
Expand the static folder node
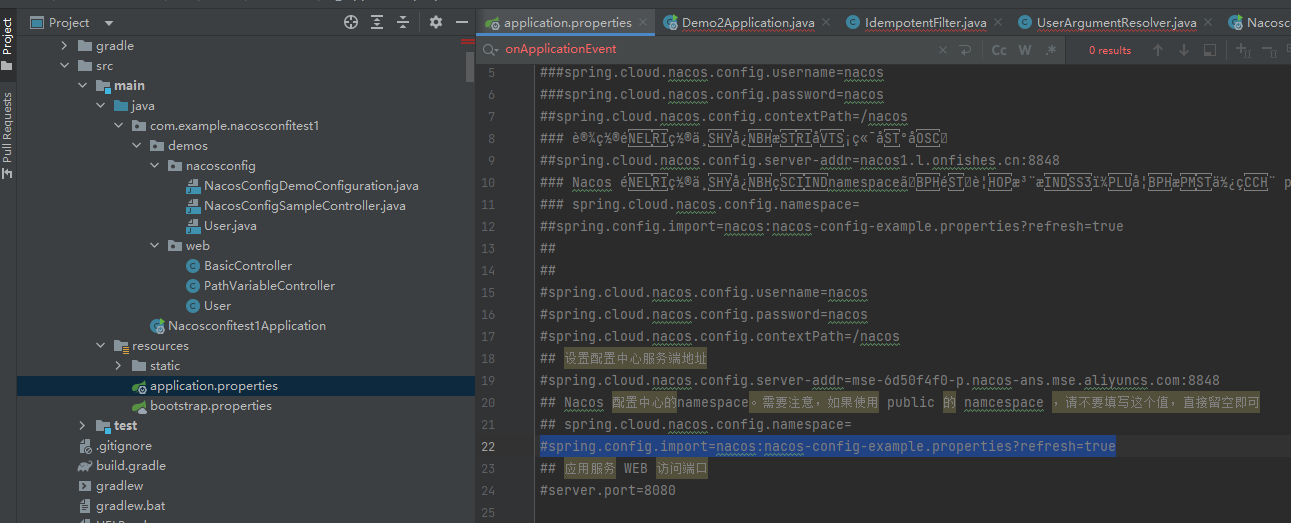click(x=118, y=366)
